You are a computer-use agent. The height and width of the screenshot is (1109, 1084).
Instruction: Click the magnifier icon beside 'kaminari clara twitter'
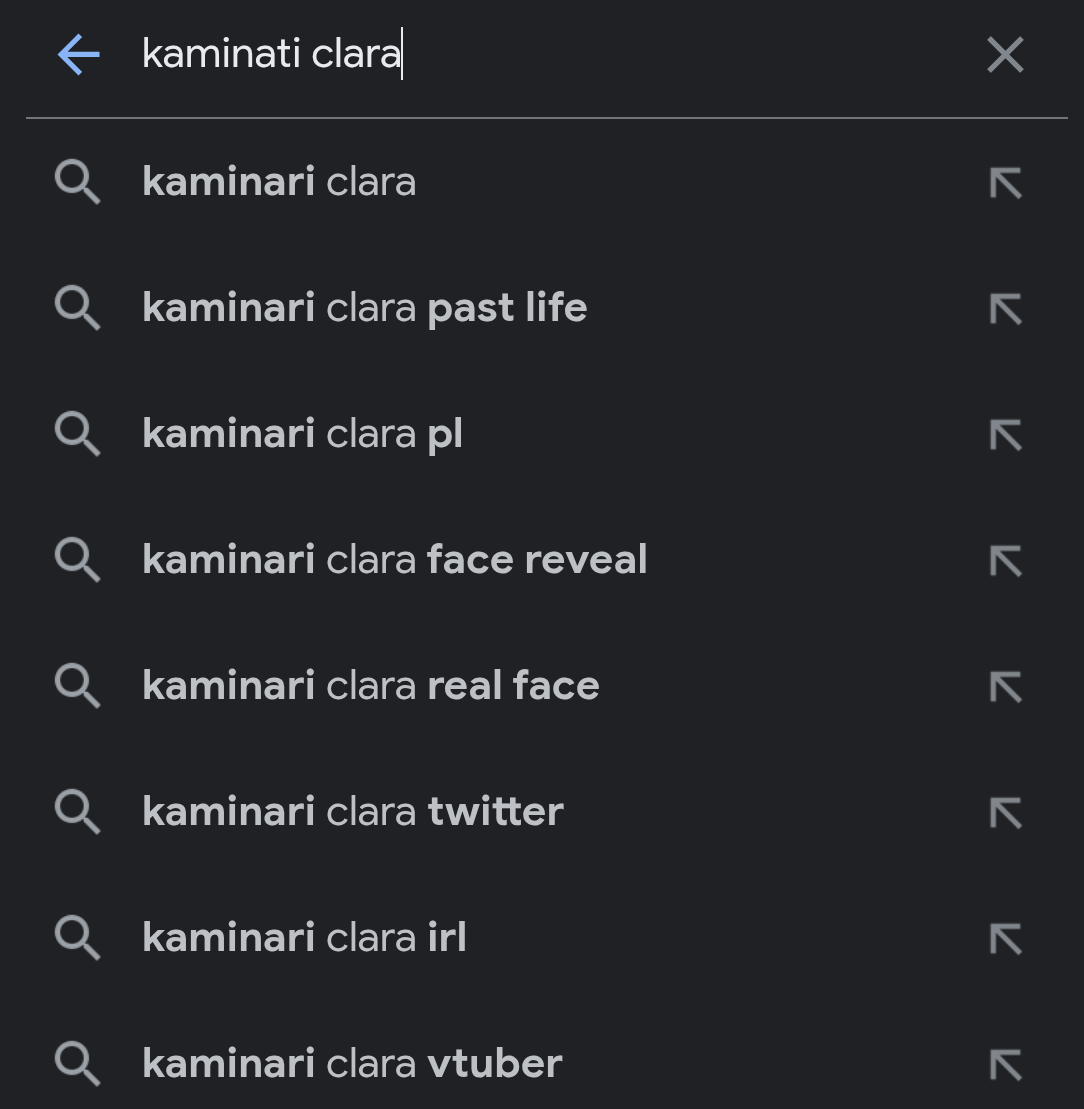click(77, 812)
